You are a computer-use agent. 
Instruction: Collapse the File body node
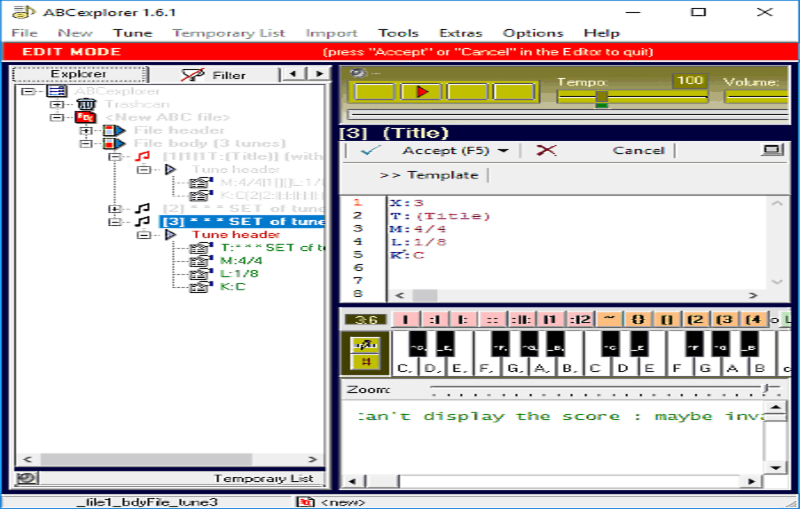click(85, 144)
